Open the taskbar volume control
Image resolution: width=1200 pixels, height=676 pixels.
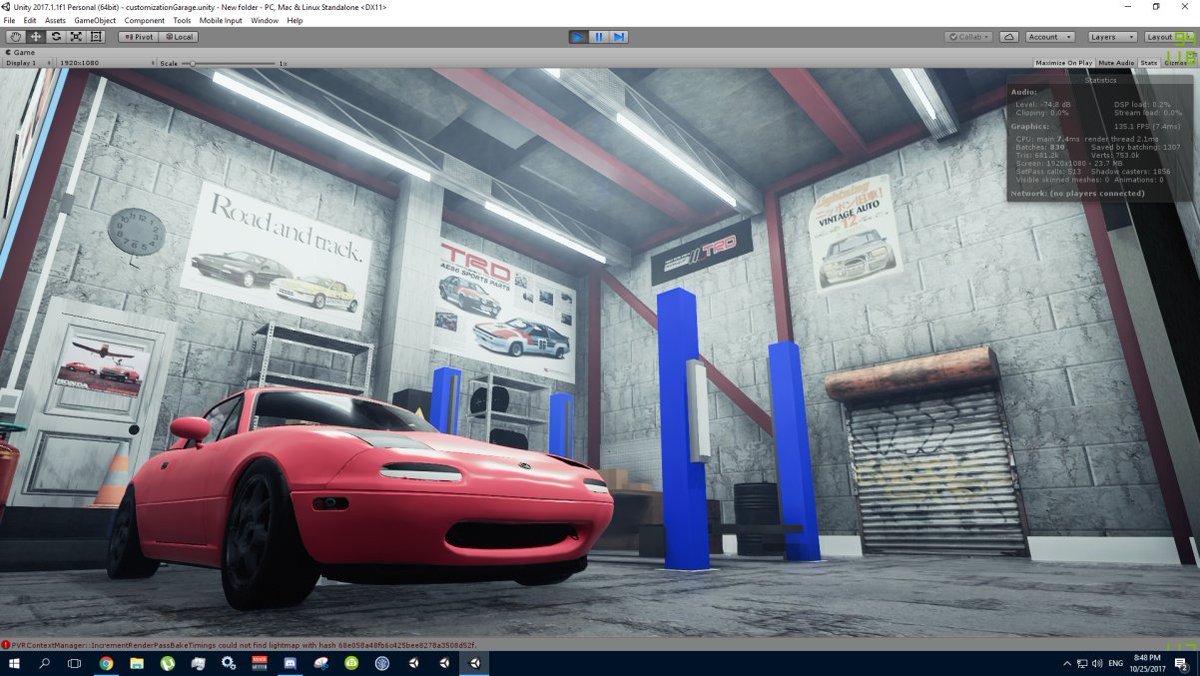1097,664
